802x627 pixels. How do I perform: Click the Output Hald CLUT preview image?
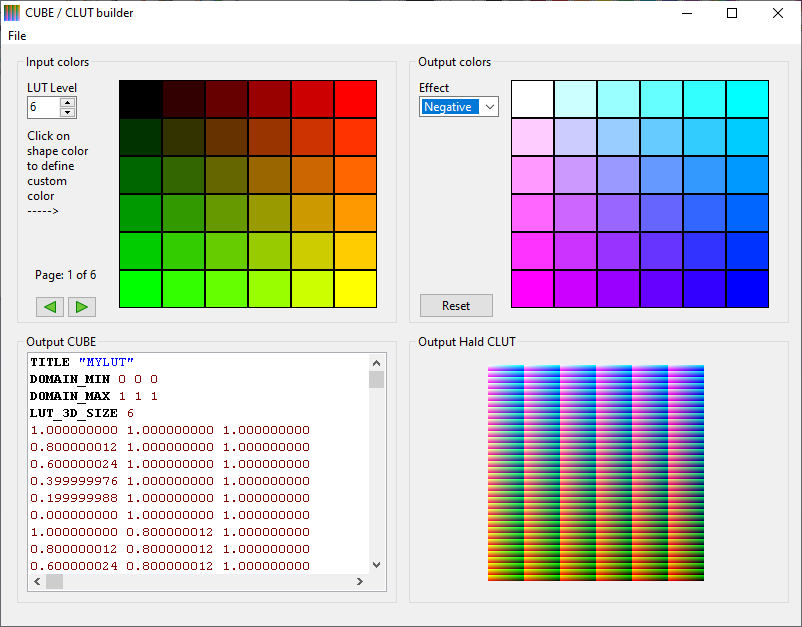pyautogui.click(x=596, y=473)
